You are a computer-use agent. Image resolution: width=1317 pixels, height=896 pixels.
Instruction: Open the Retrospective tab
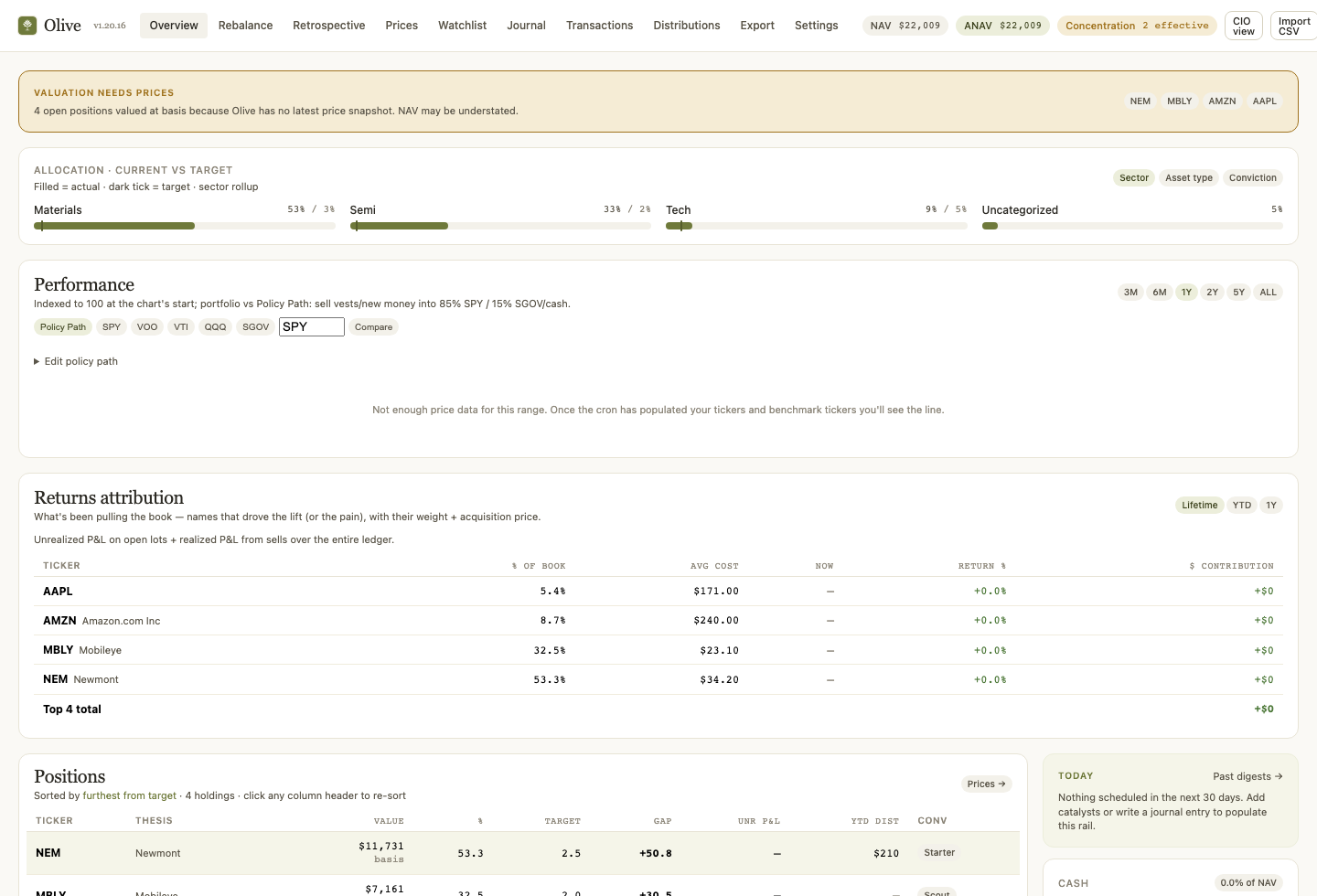[328, 26]
